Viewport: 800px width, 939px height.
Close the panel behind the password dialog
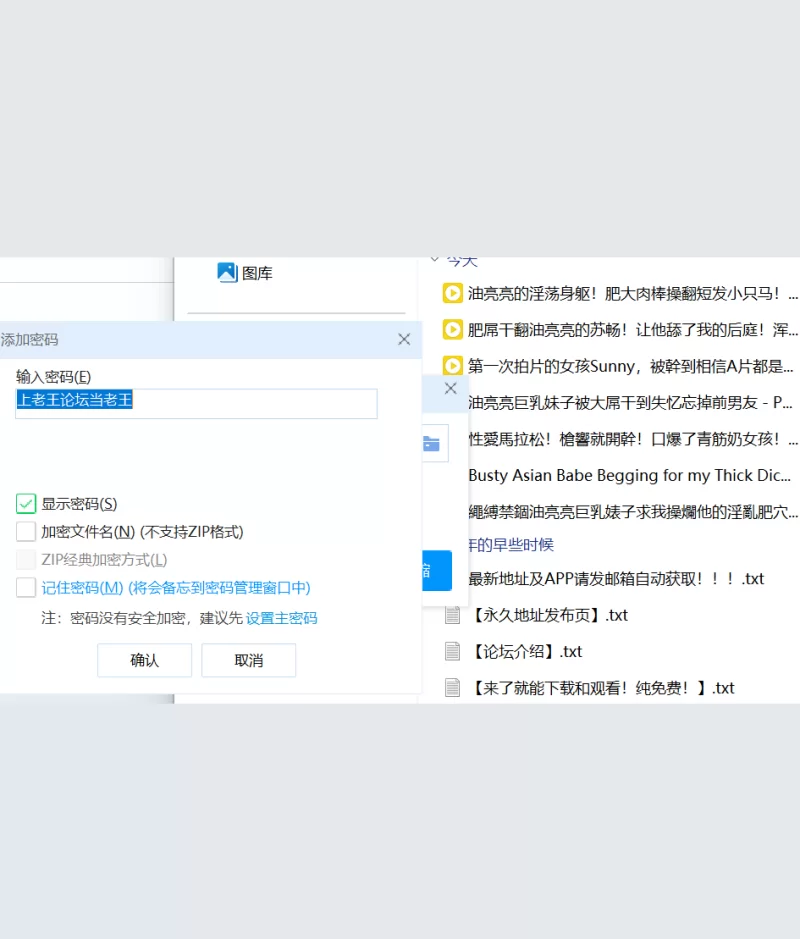click(x=451, y=388)
